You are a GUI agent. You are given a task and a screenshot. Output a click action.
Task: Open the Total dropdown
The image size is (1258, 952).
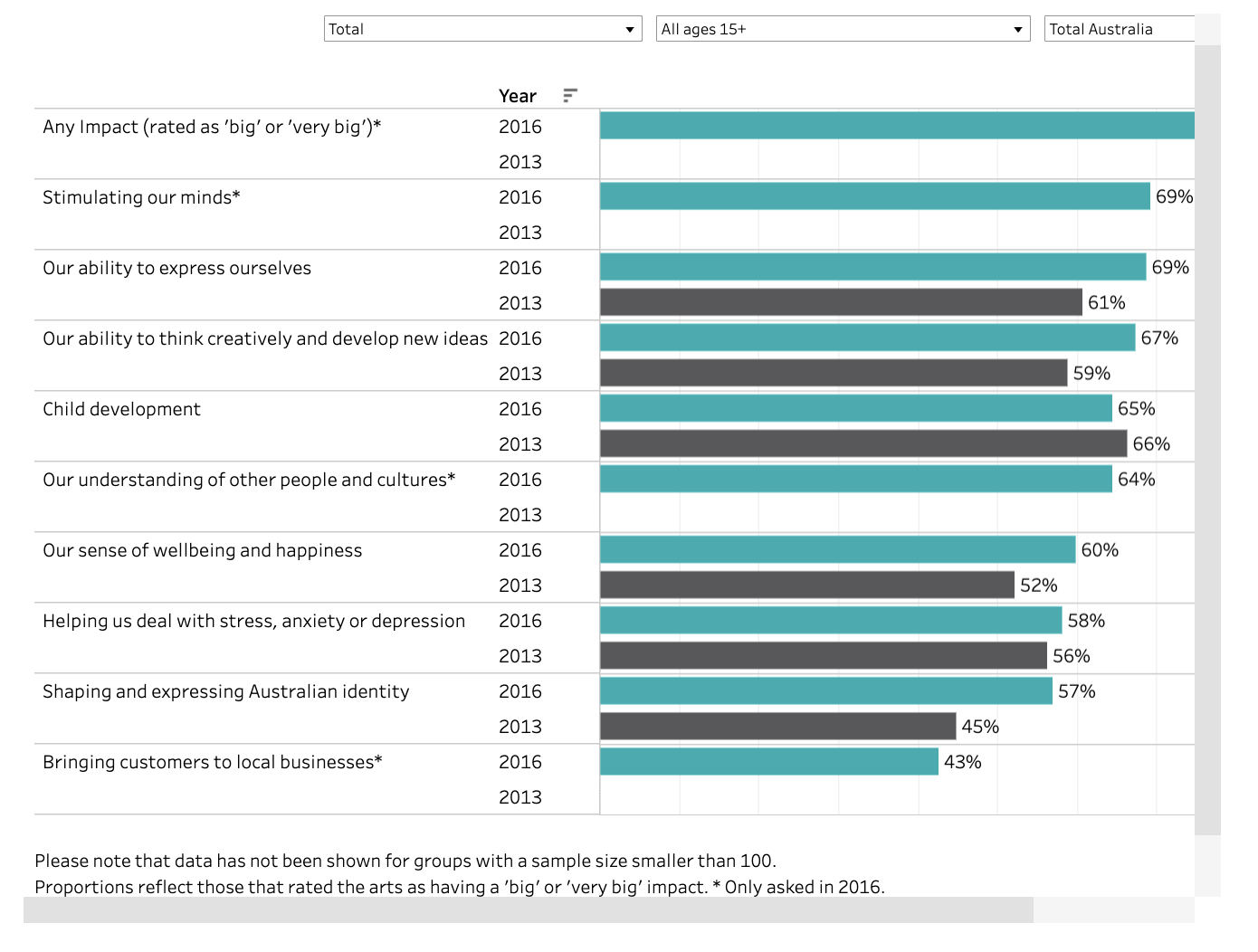click(482, 29)
